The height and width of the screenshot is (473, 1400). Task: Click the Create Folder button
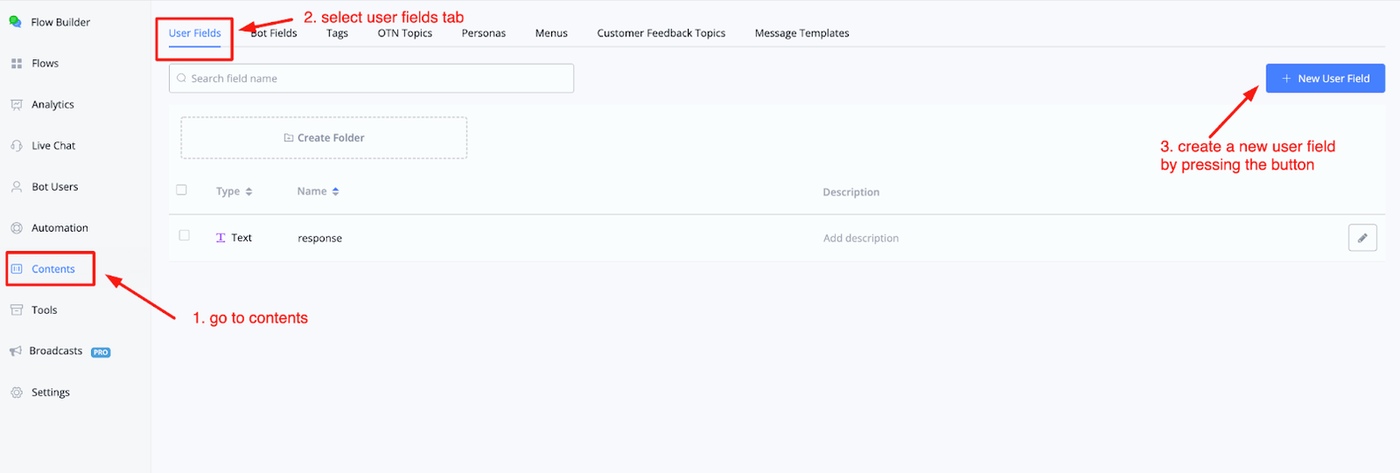(x=324, y=138)
